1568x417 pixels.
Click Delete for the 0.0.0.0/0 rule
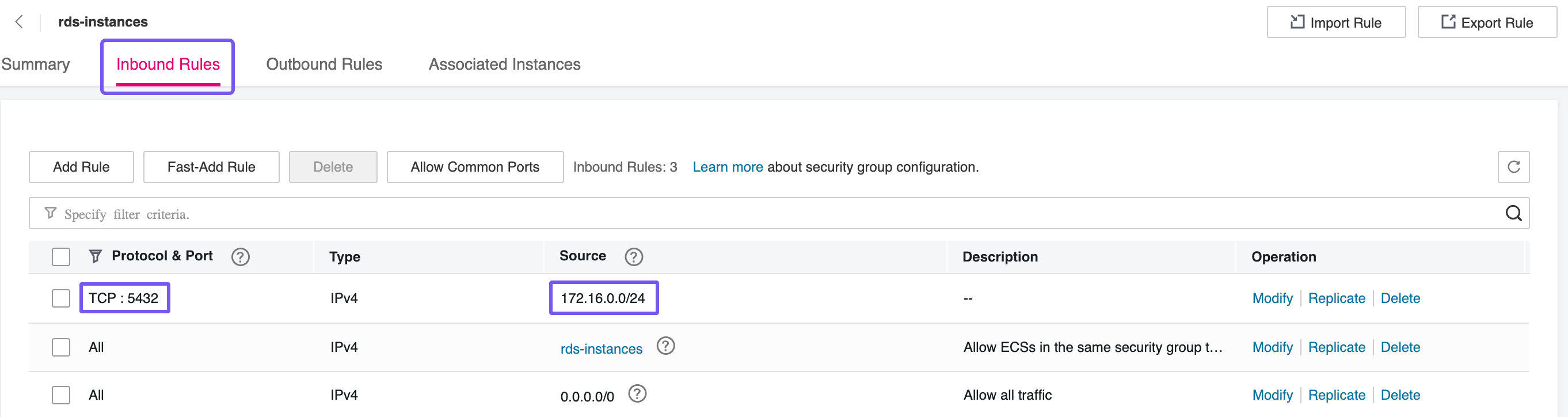(x=1399, y=395)
